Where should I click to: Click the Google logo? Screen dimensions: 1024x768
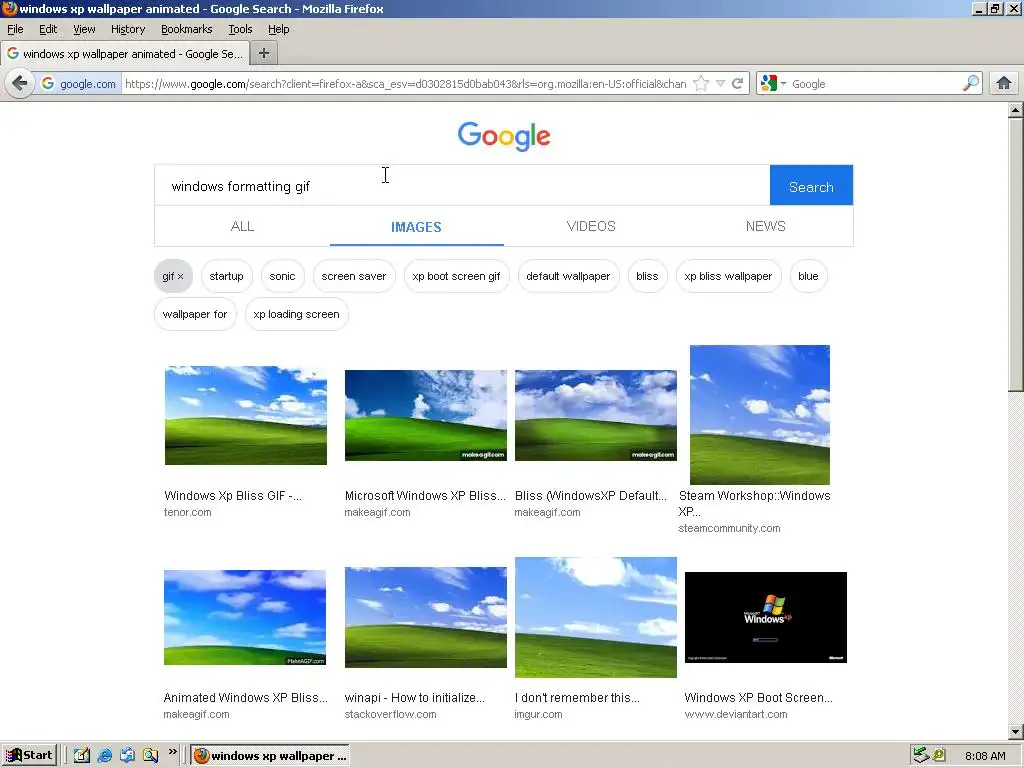(504, 136)
